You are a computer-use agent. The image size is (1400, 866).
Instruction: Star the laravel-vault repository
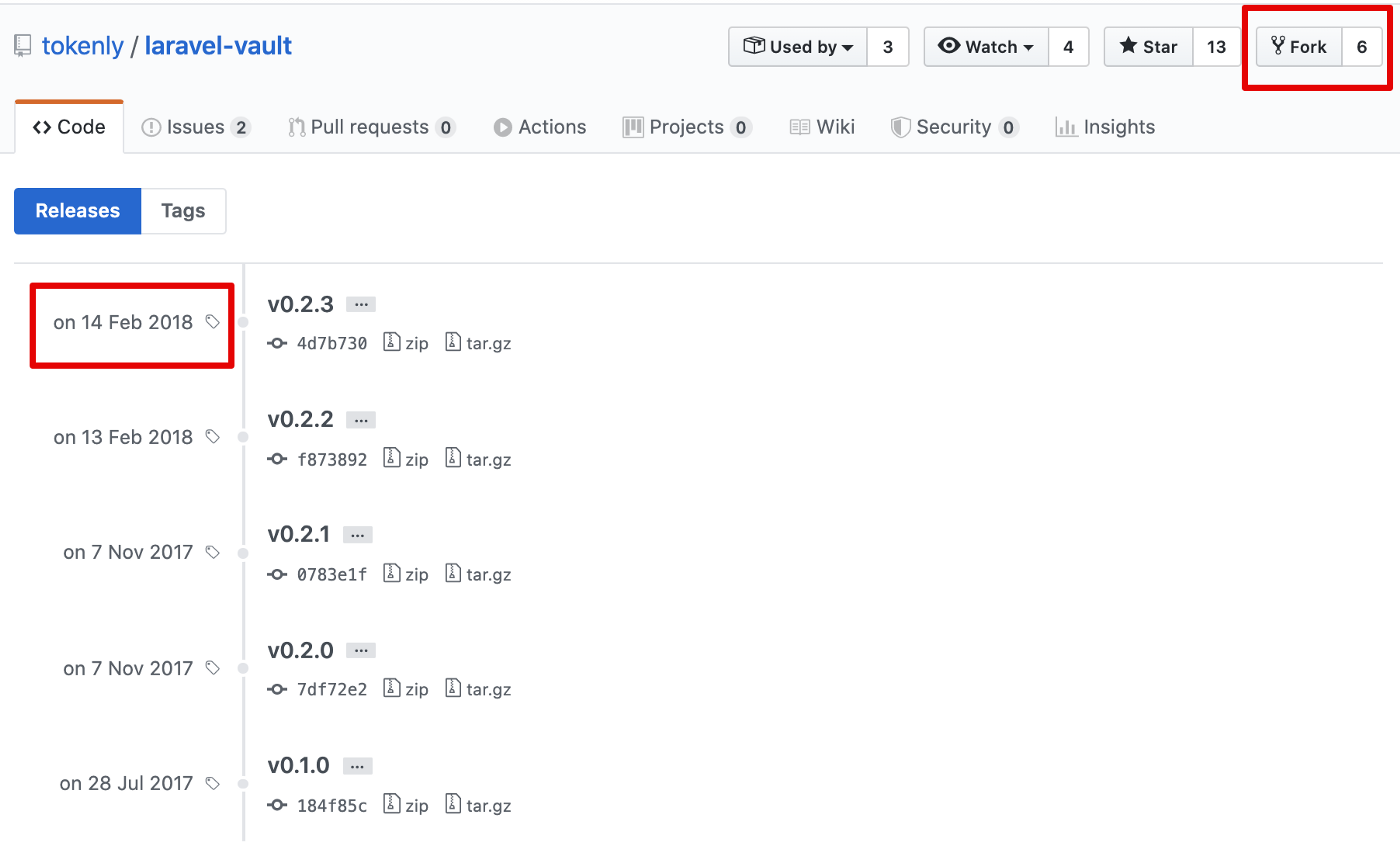click(x=1149, y=47)
